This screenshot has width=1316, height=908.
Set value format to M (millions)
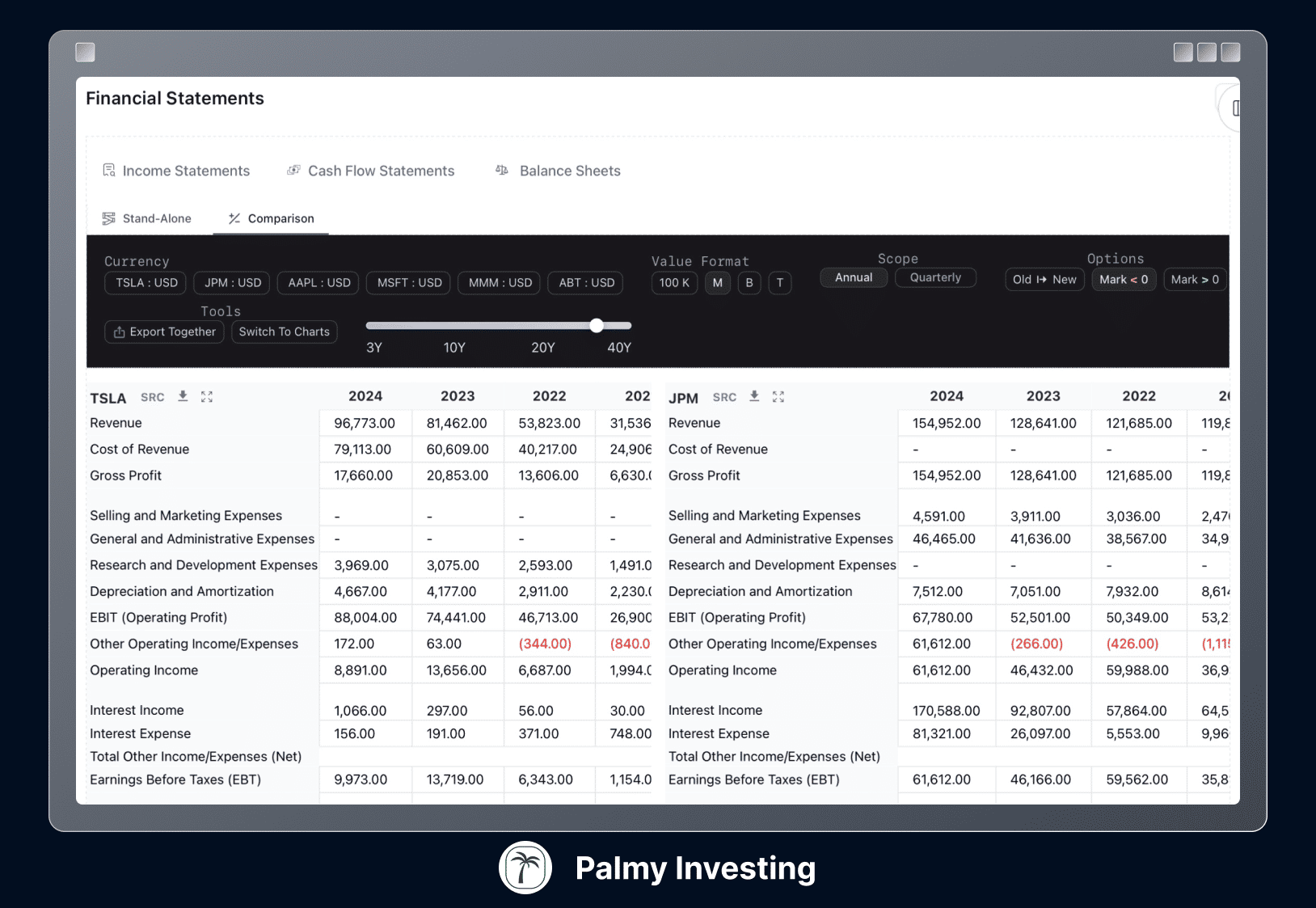[718, 283]
